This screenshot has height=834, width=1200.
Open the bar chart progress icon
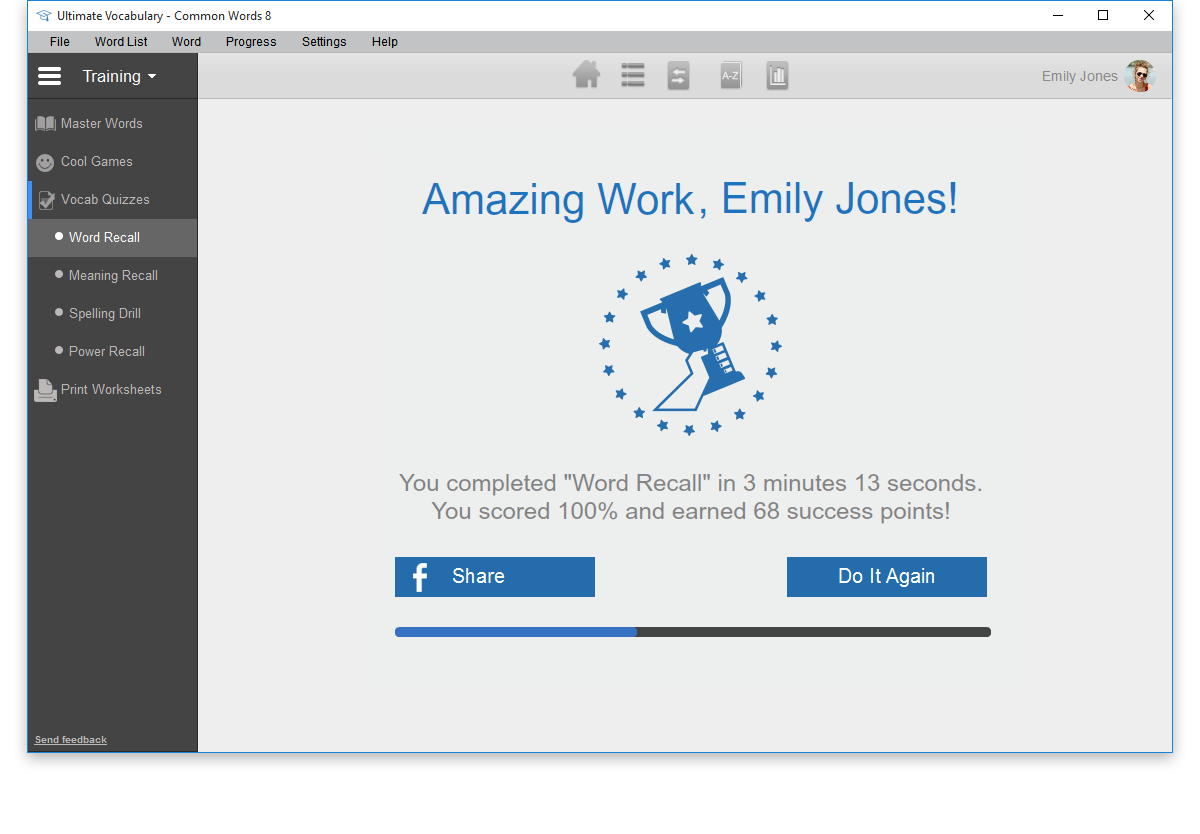point(778,76)
